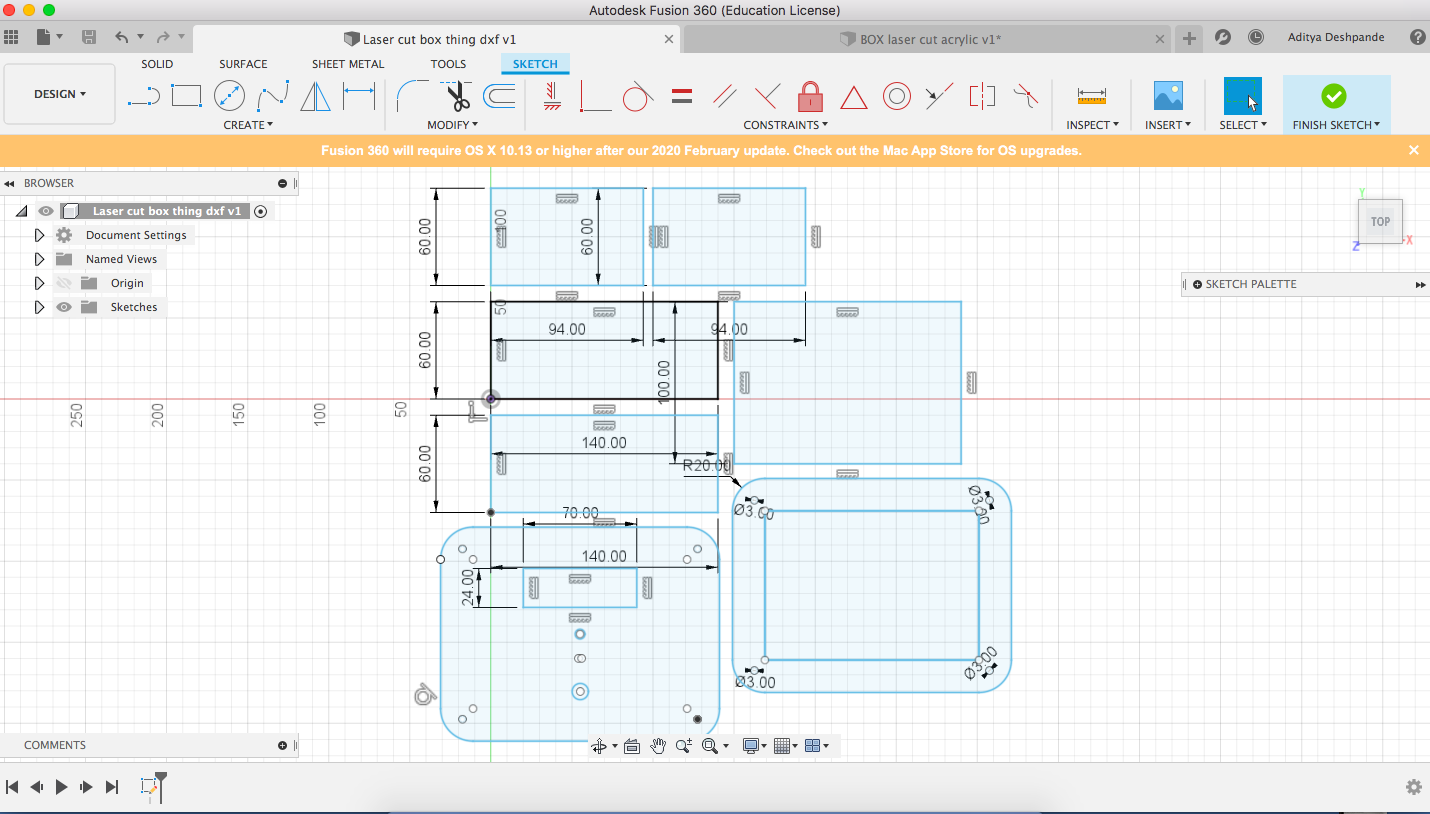Open the Data Panel grid icon
This screenshot has height=814, width=1430.
[x=11, y=38]
